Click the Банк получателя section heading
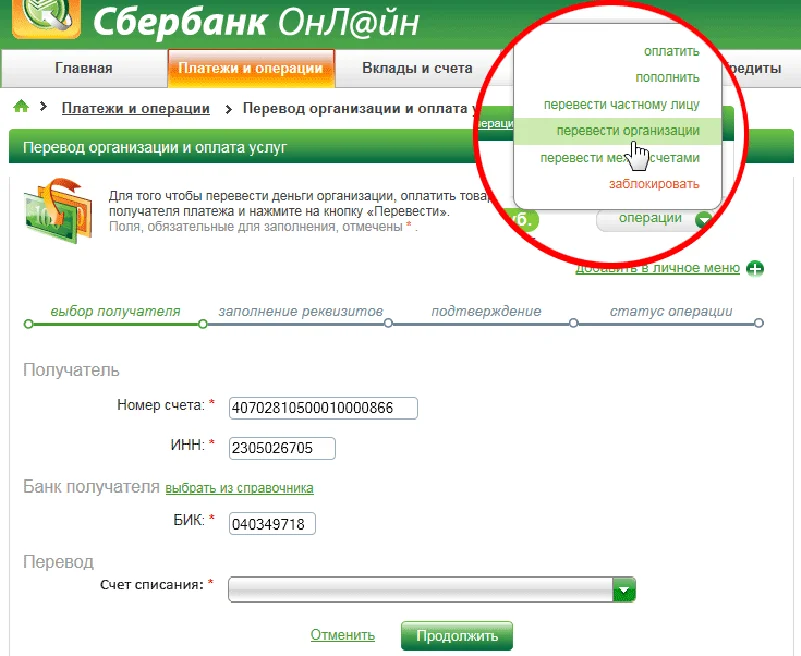This screenshot has height=656, width=801. click(x=91, y=487)
